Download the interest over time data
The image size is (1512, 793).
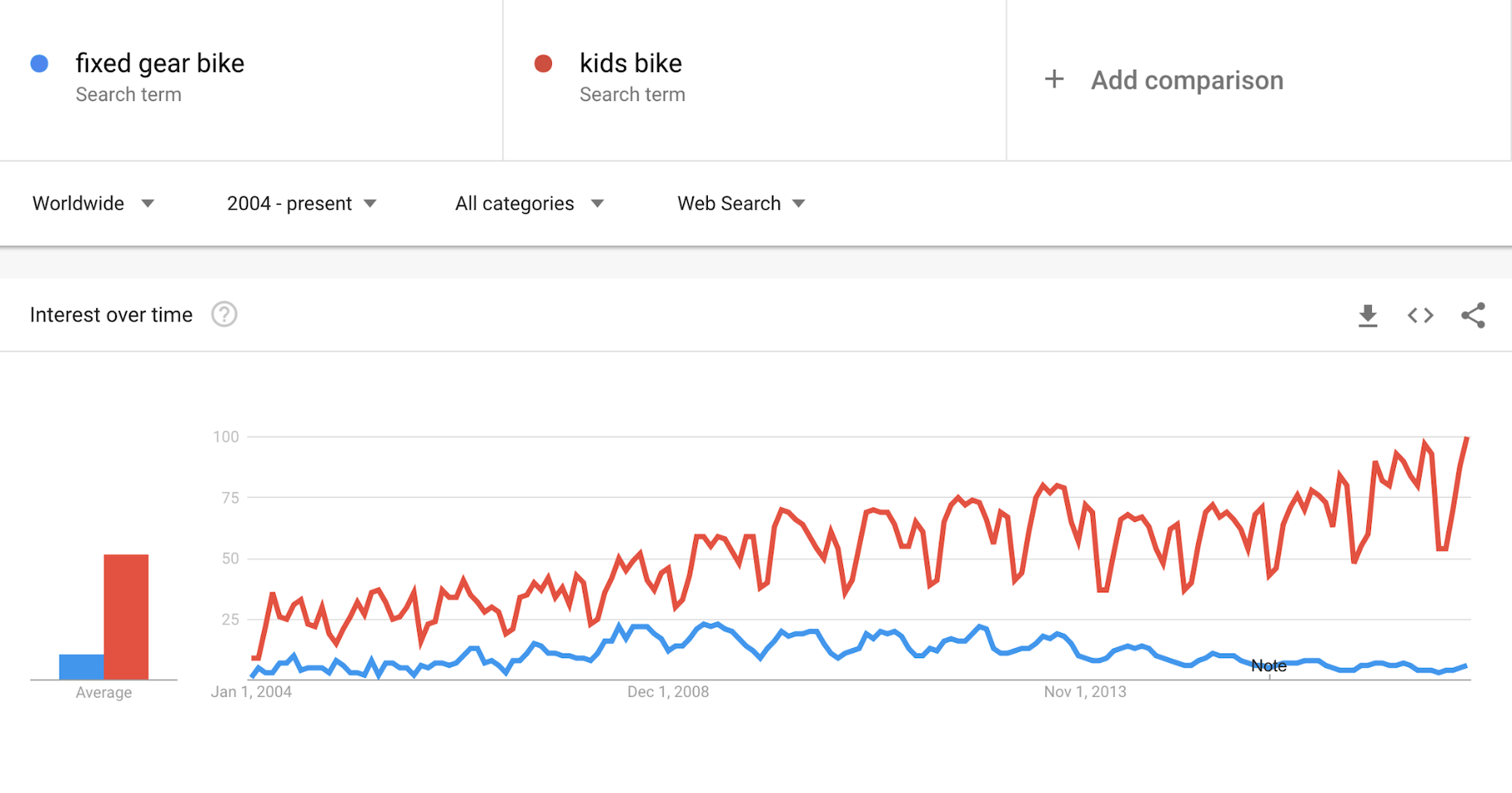[x=1368, y=315]
